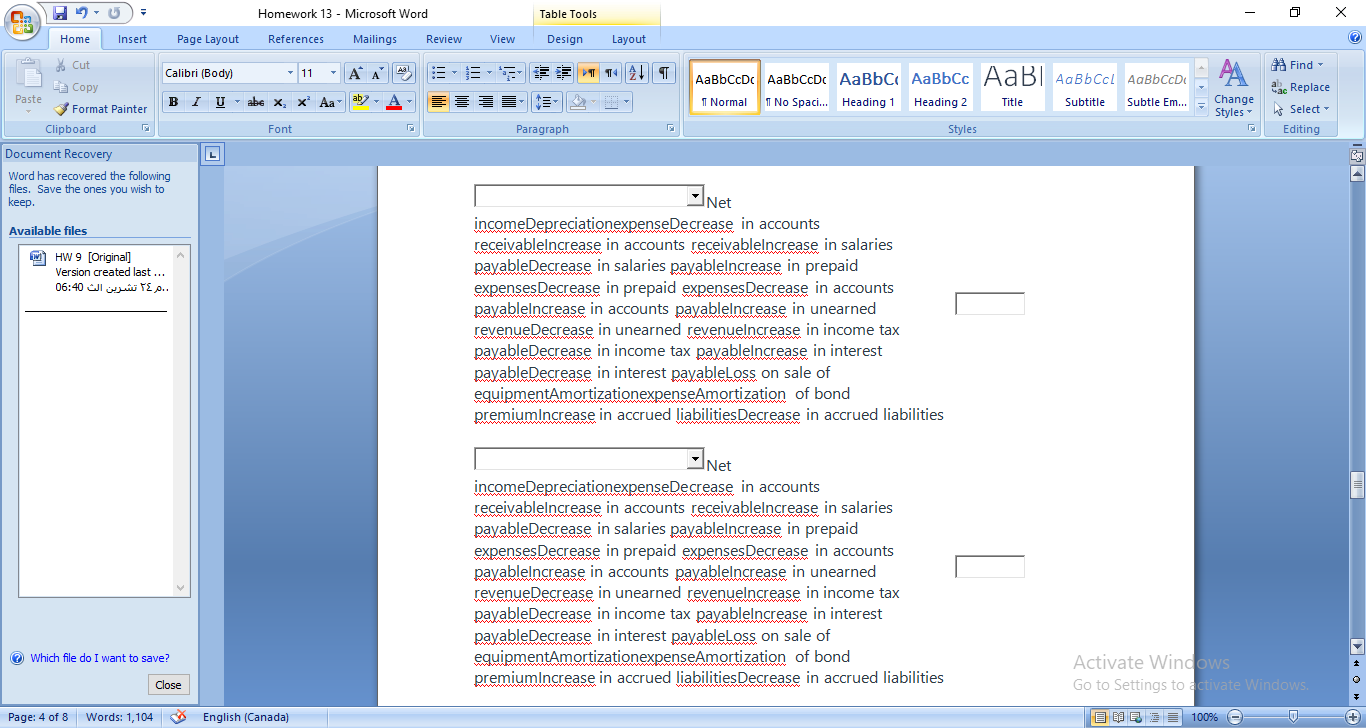Open the Paragraph dialog box launcher
This screenshot has height=728, width=1366.
(x=670, y=129)
